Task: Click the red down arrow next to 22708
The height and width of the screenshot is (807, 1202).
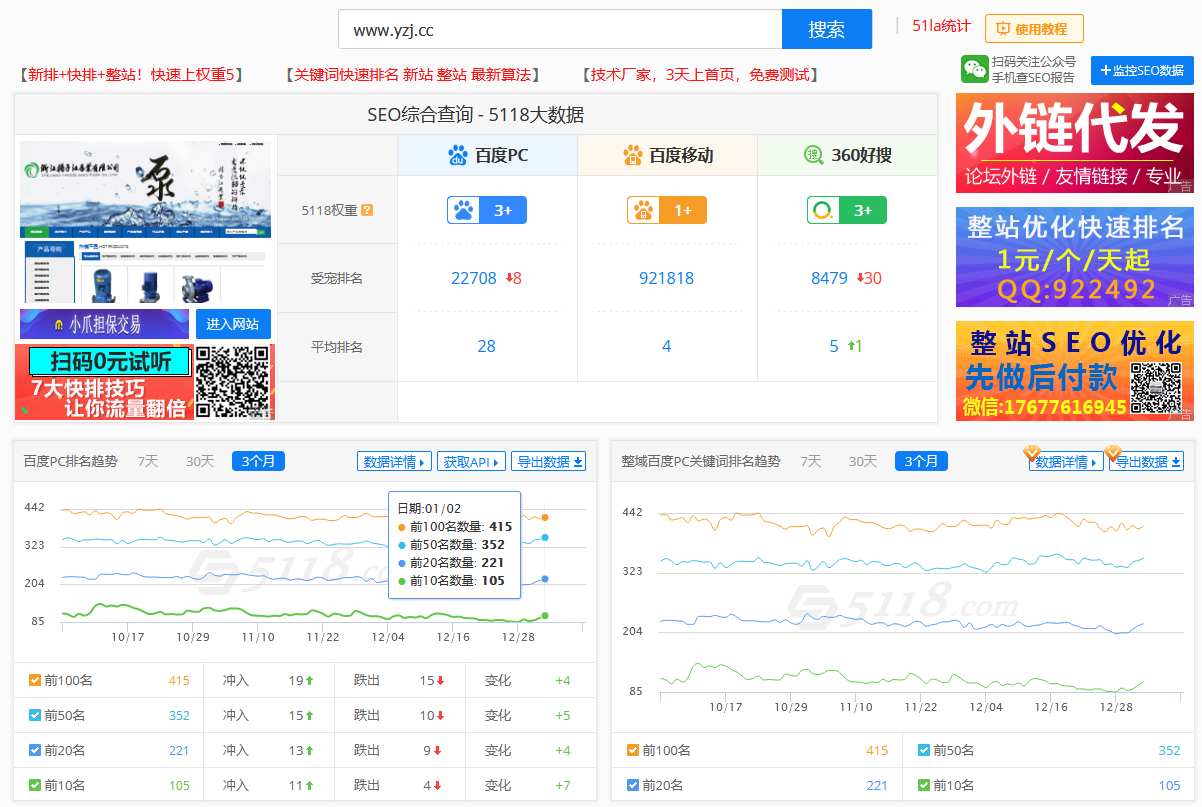Action: pos(508,278)
